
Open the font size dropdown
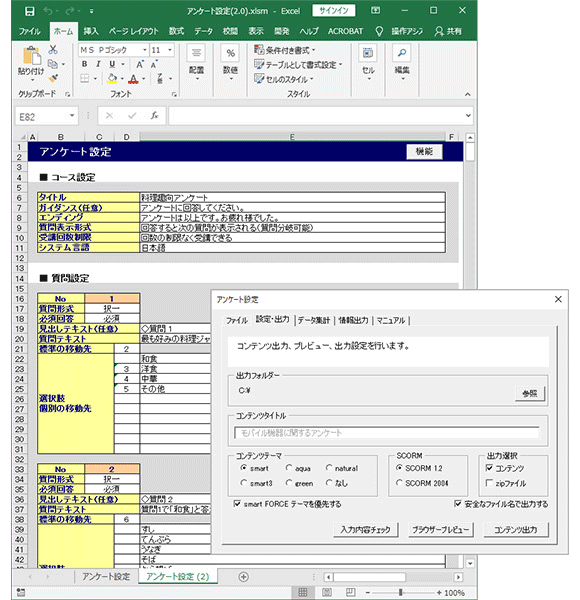[170, 50]
